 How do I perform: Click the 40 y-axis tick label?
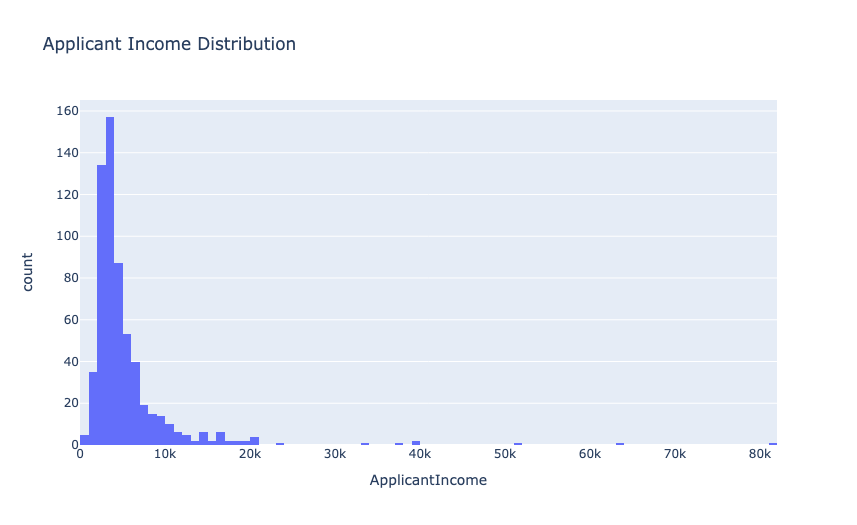(x=71, y=362)
